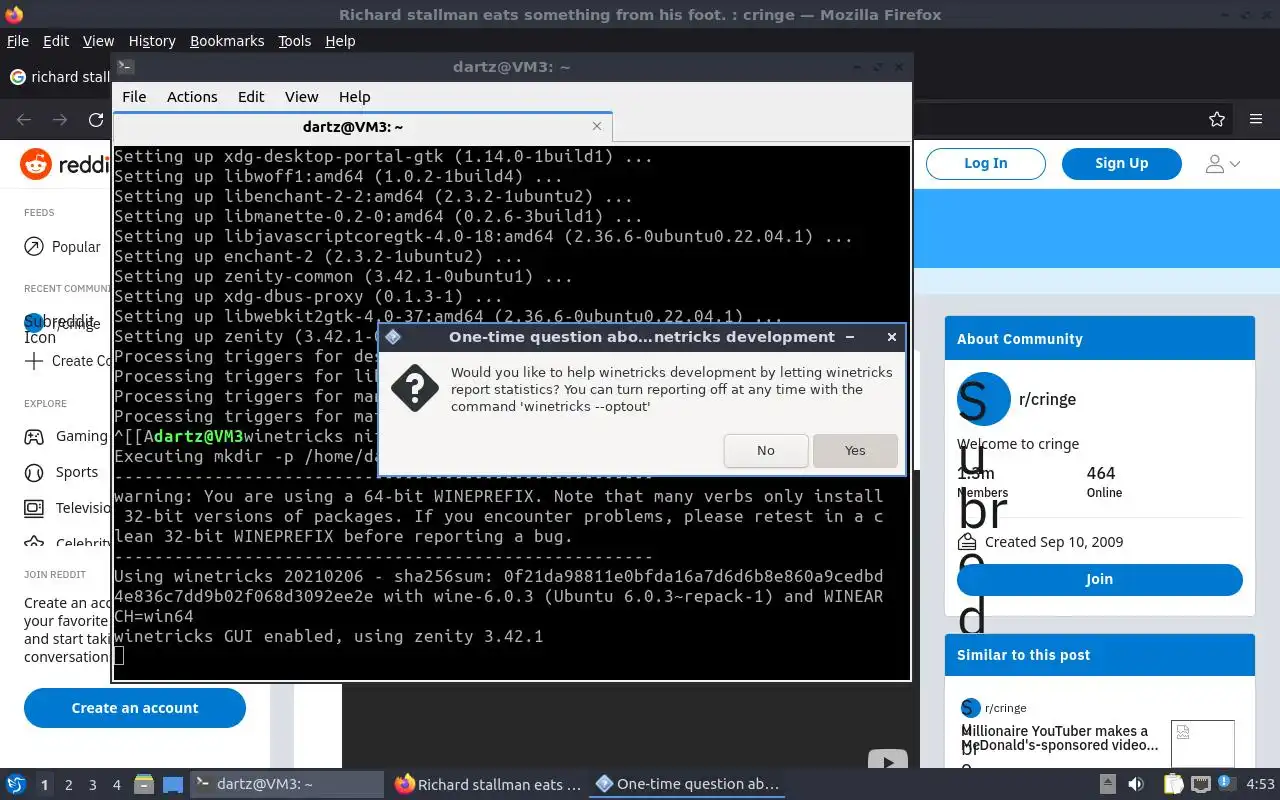The image size is (1280, 800).
Task: Close the winetricks question dialog
Action: pyautogui.click(x=891, y=337)
